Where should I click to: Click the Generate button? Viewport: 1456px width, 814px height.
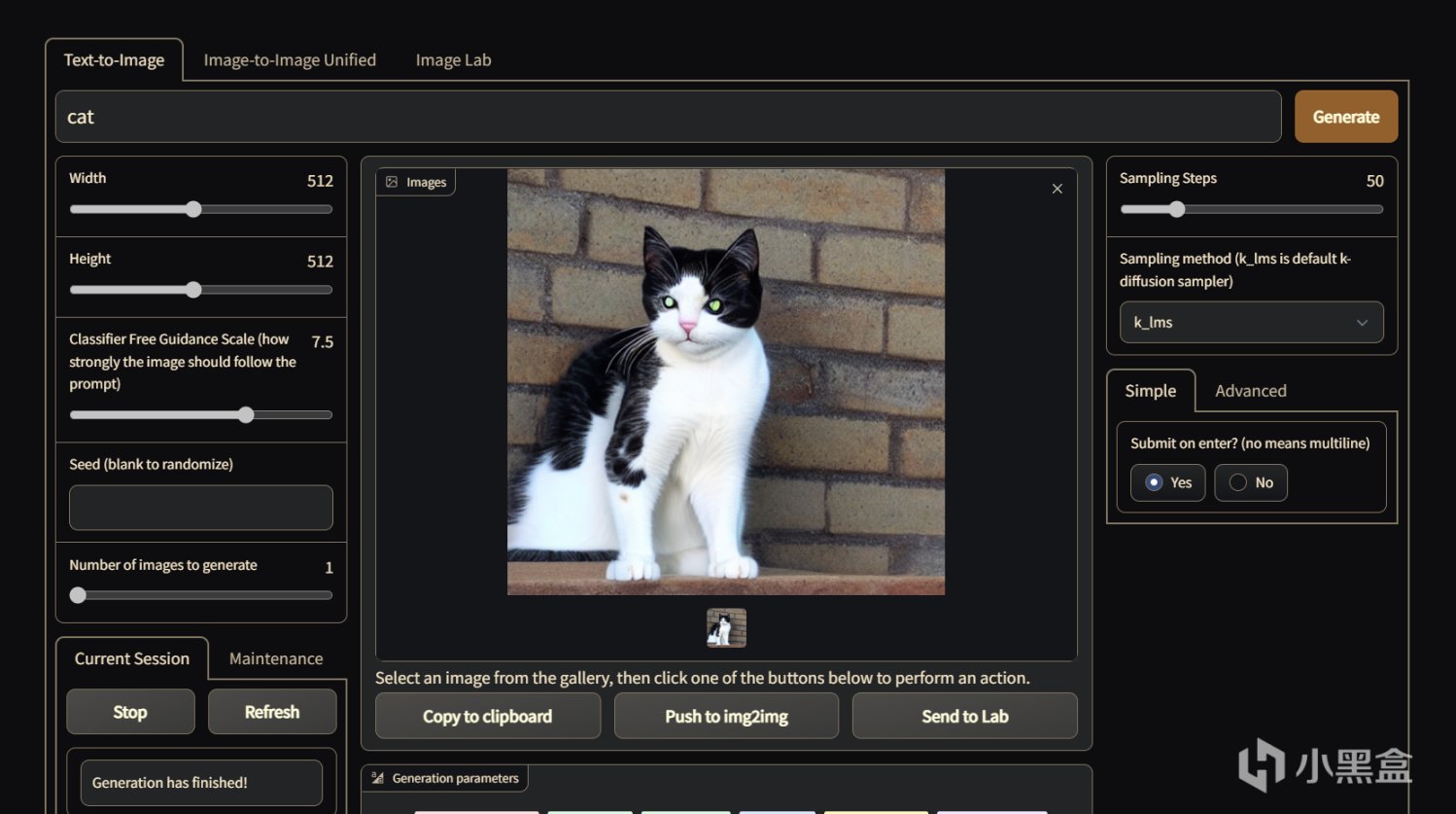1346,117
